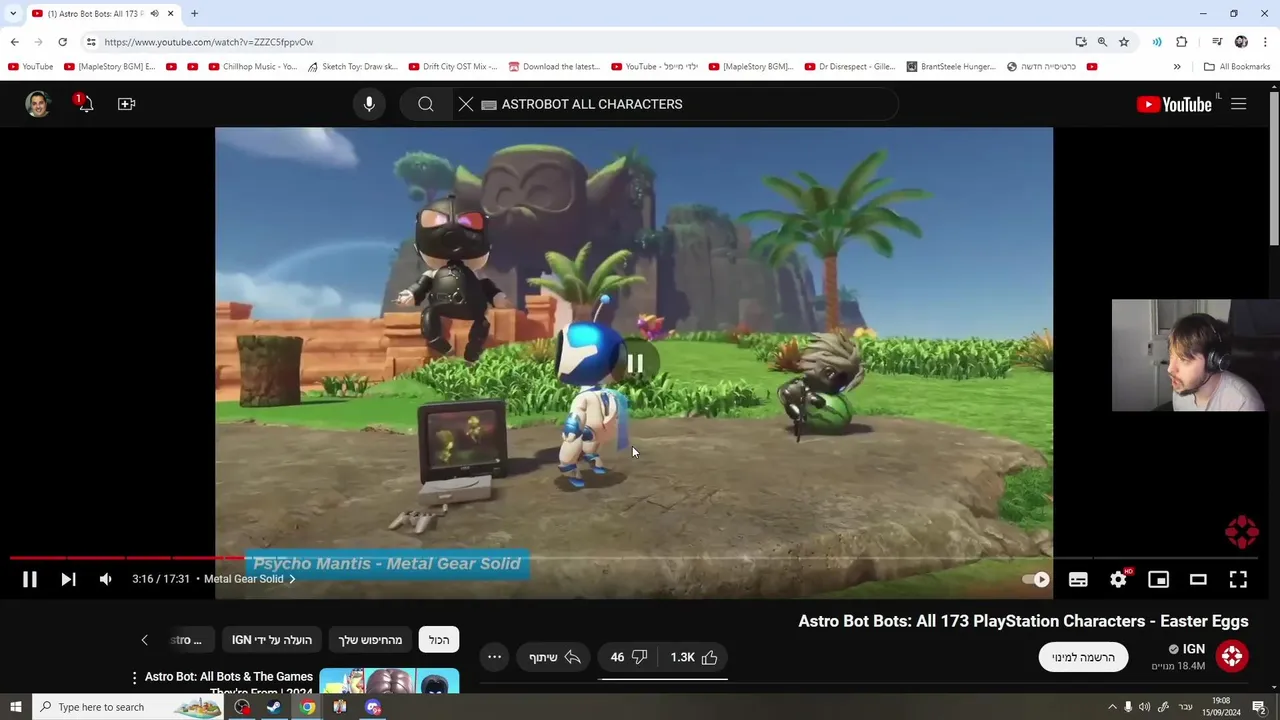Screen dimensions: 1280x720
Task: Click the search magnifier icon
Action: pyautogui.click(x=426, y=104)
